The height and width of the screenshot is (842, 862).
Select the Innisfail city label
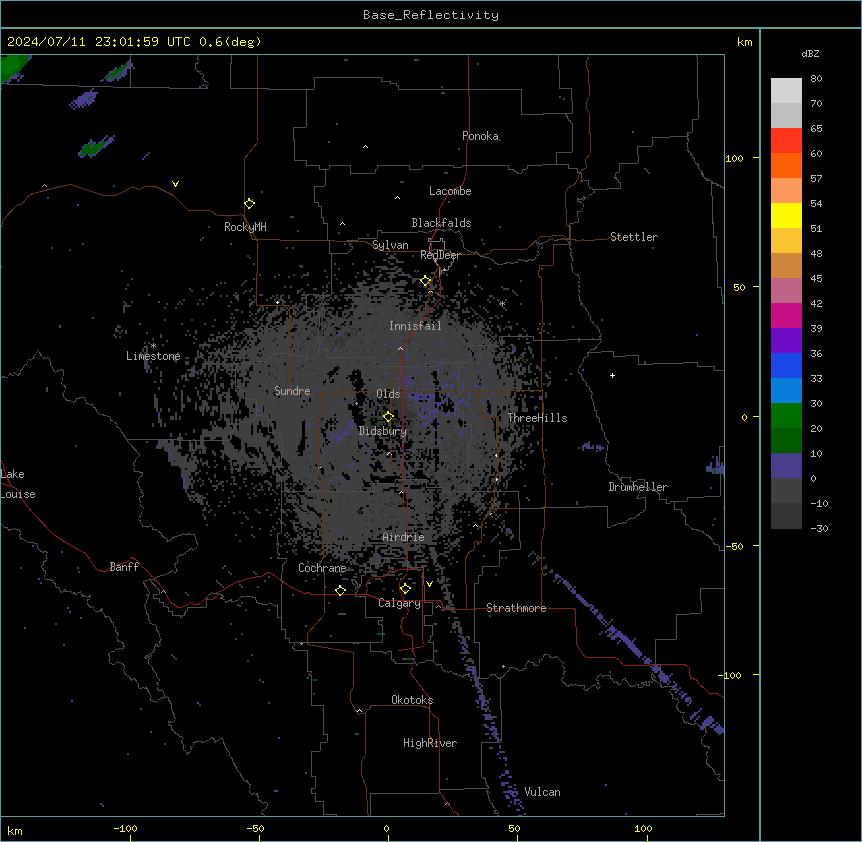tap(415, 326)
